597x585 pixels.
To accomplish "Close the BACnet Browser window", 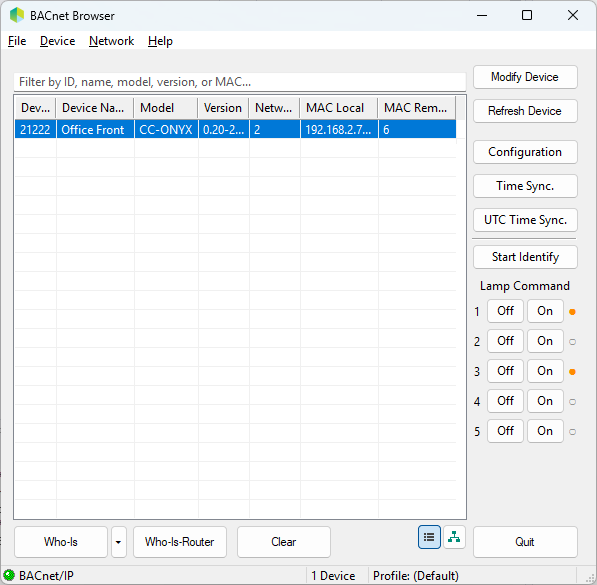I will tap(573, 16).
